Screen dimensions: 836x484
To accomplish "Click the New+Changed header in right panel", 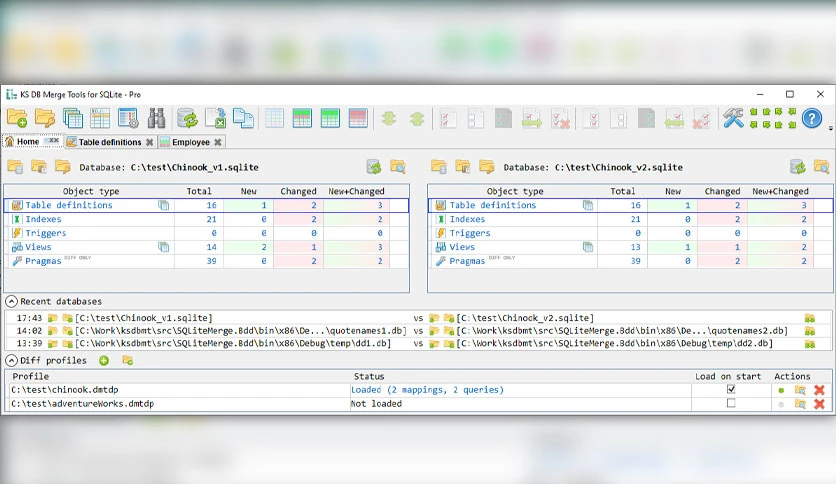I will pos(780,191).
